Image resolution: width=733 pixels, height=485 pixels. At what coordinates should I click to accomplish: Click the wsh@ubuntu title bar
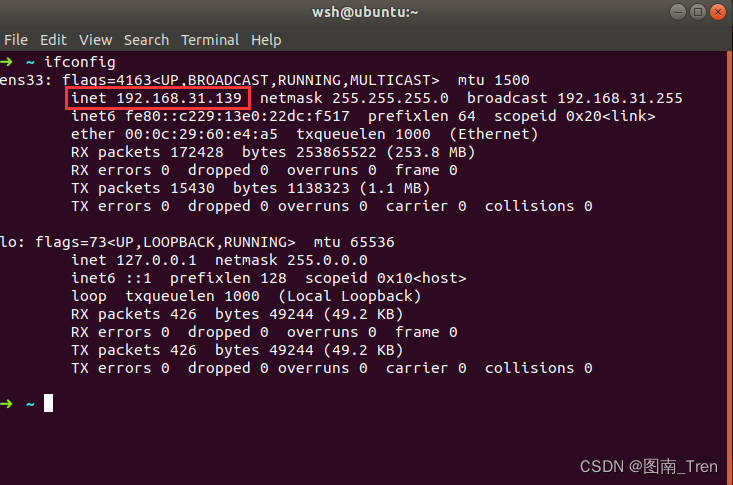click(365, 12)
